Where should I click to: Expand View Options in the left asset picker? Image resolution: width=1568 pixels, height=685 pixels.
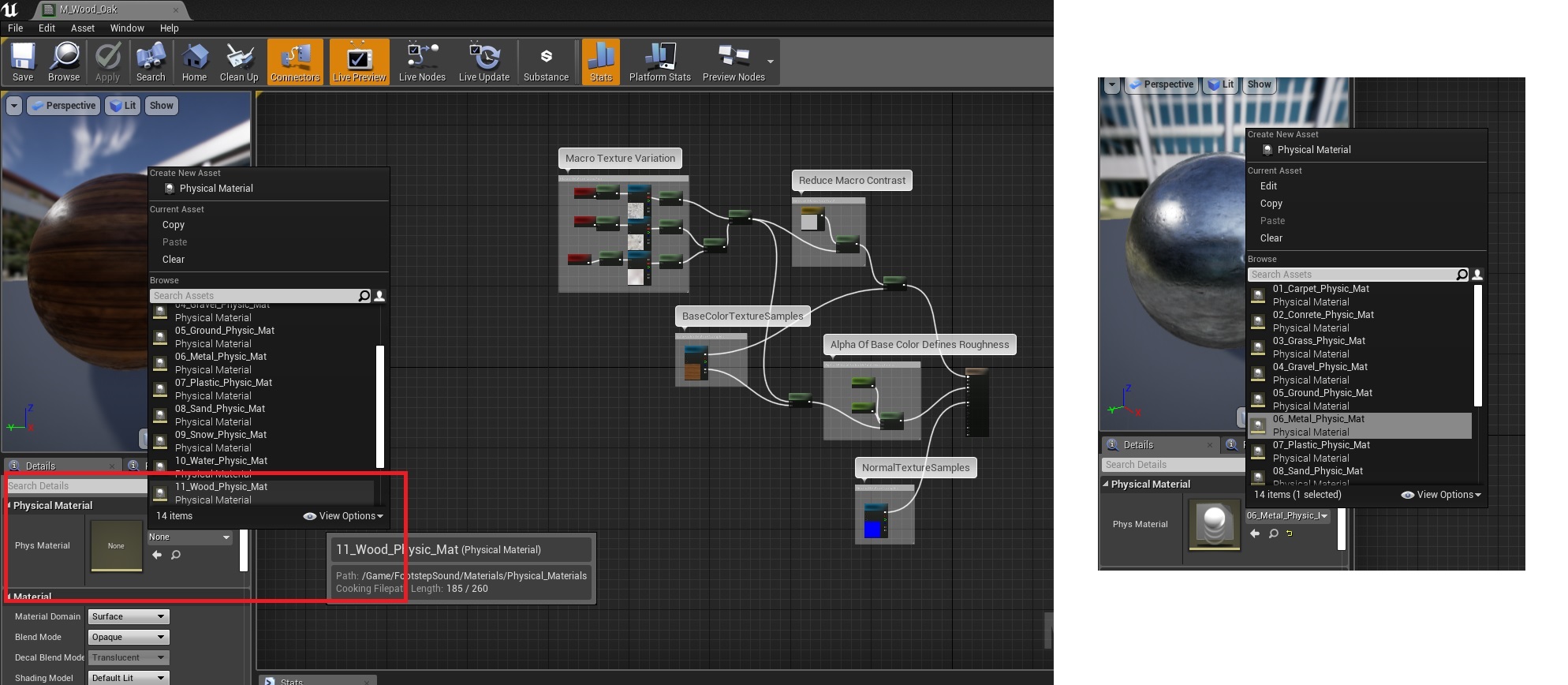(344, 516)
